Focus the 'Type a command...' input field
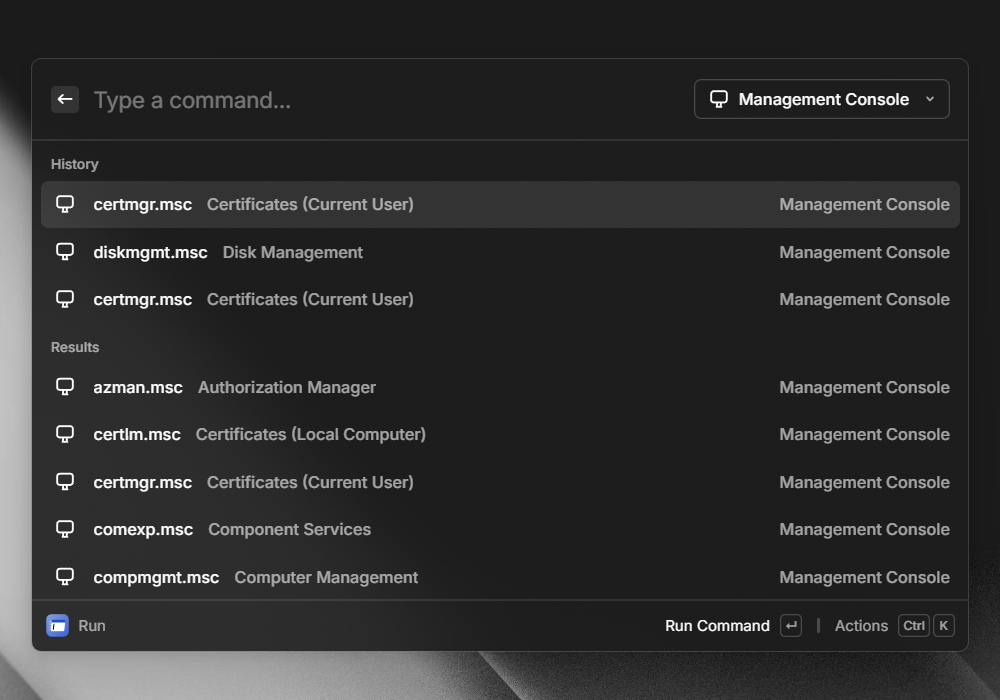 380,100
